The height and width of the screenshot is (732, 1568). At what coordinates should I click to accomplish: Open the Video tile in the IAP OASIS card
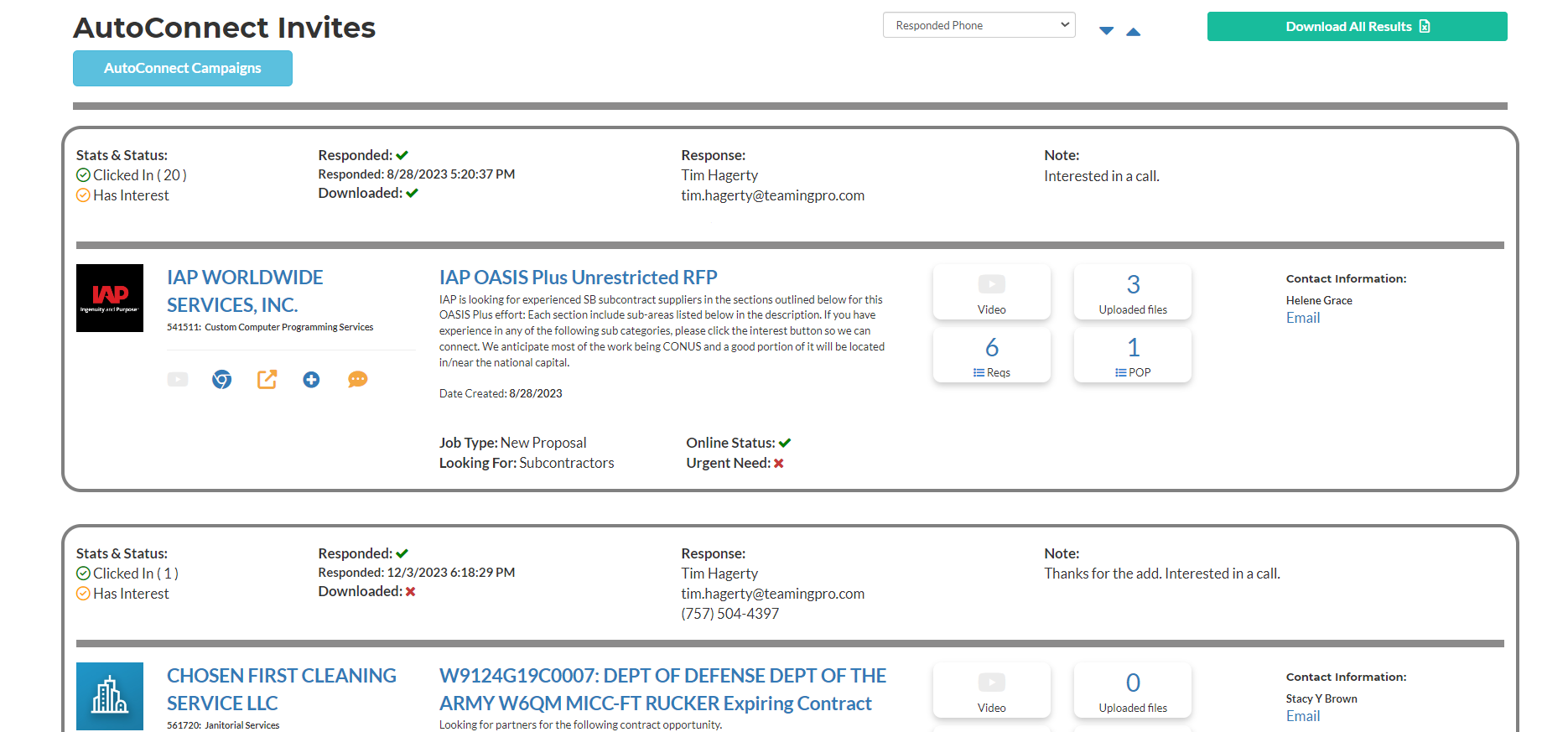click(x=991, y=293)
